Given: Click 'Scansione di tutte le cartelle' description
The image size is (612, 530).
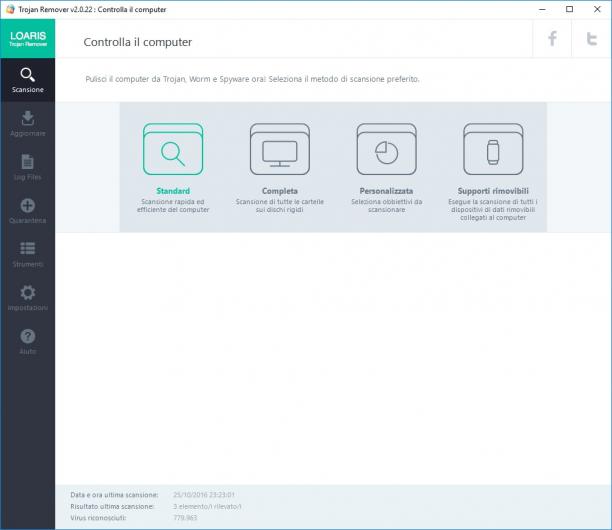Looking at the screenshot, I should click(280, 206).
